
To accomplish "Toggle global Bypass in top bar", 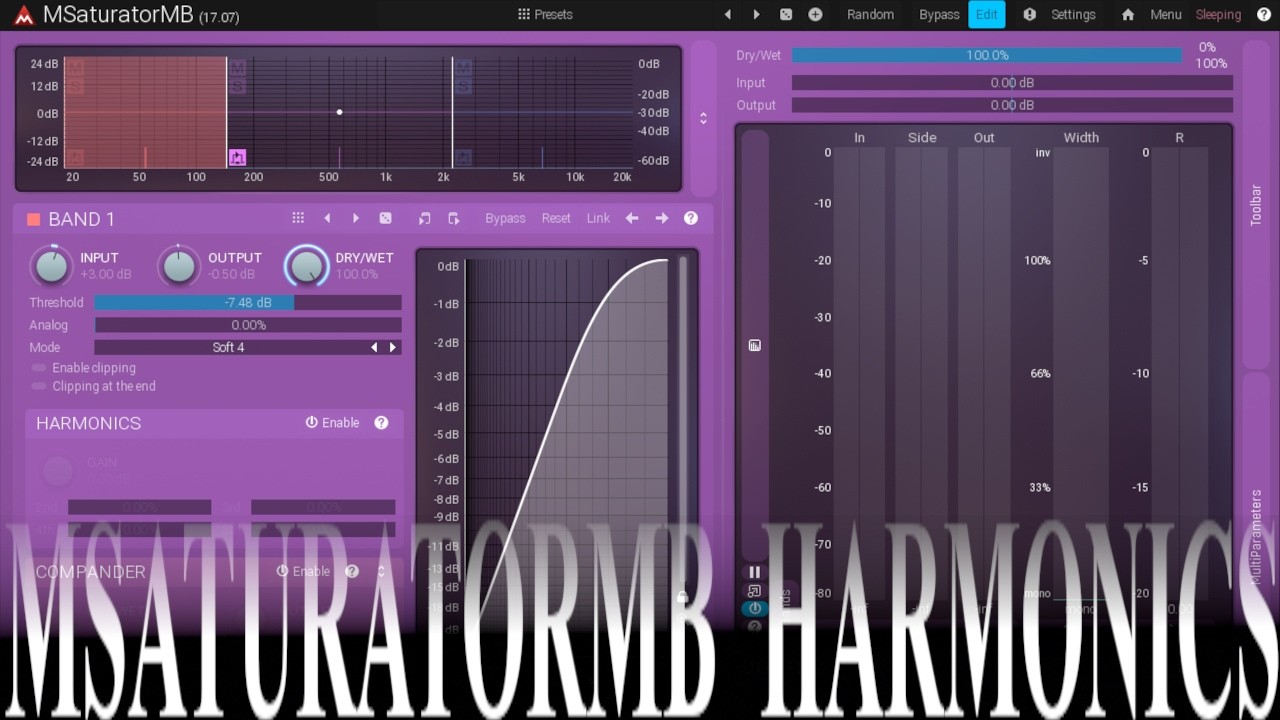I will pyautogui.click(x=939, y=14).
